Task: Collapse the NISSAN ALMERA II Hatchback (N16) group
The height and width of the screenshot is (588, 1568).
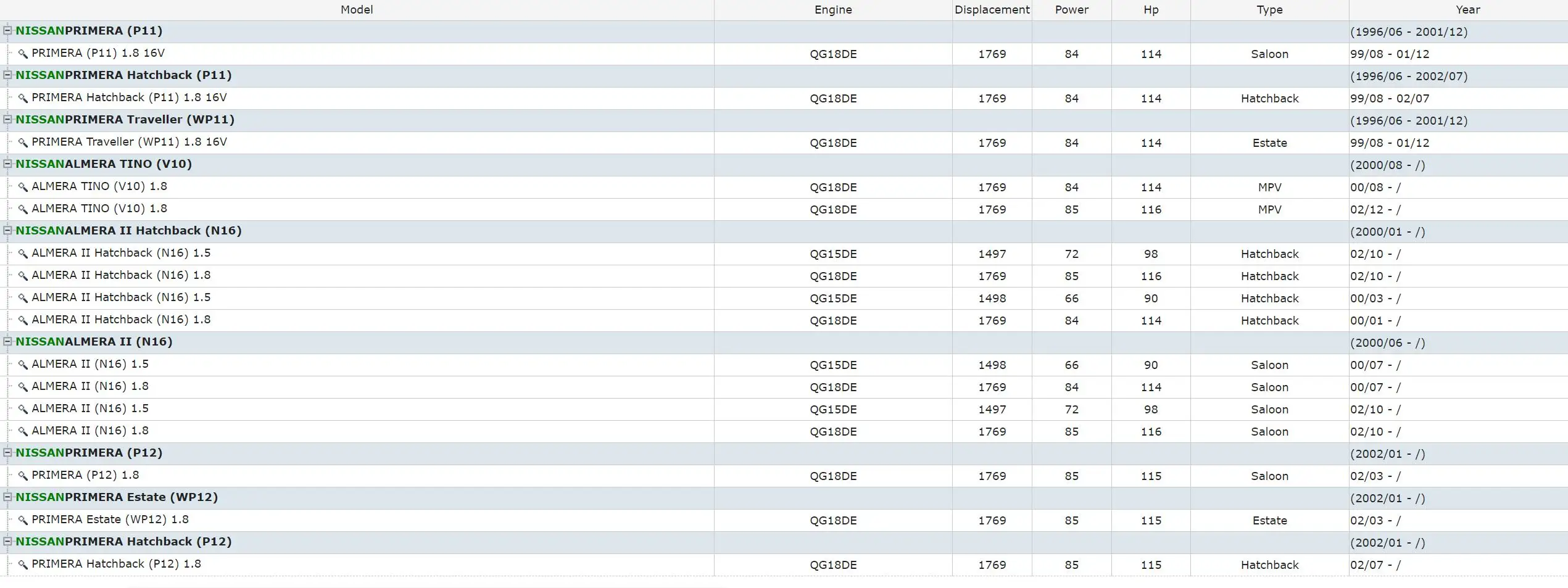Action: point(7,230)
